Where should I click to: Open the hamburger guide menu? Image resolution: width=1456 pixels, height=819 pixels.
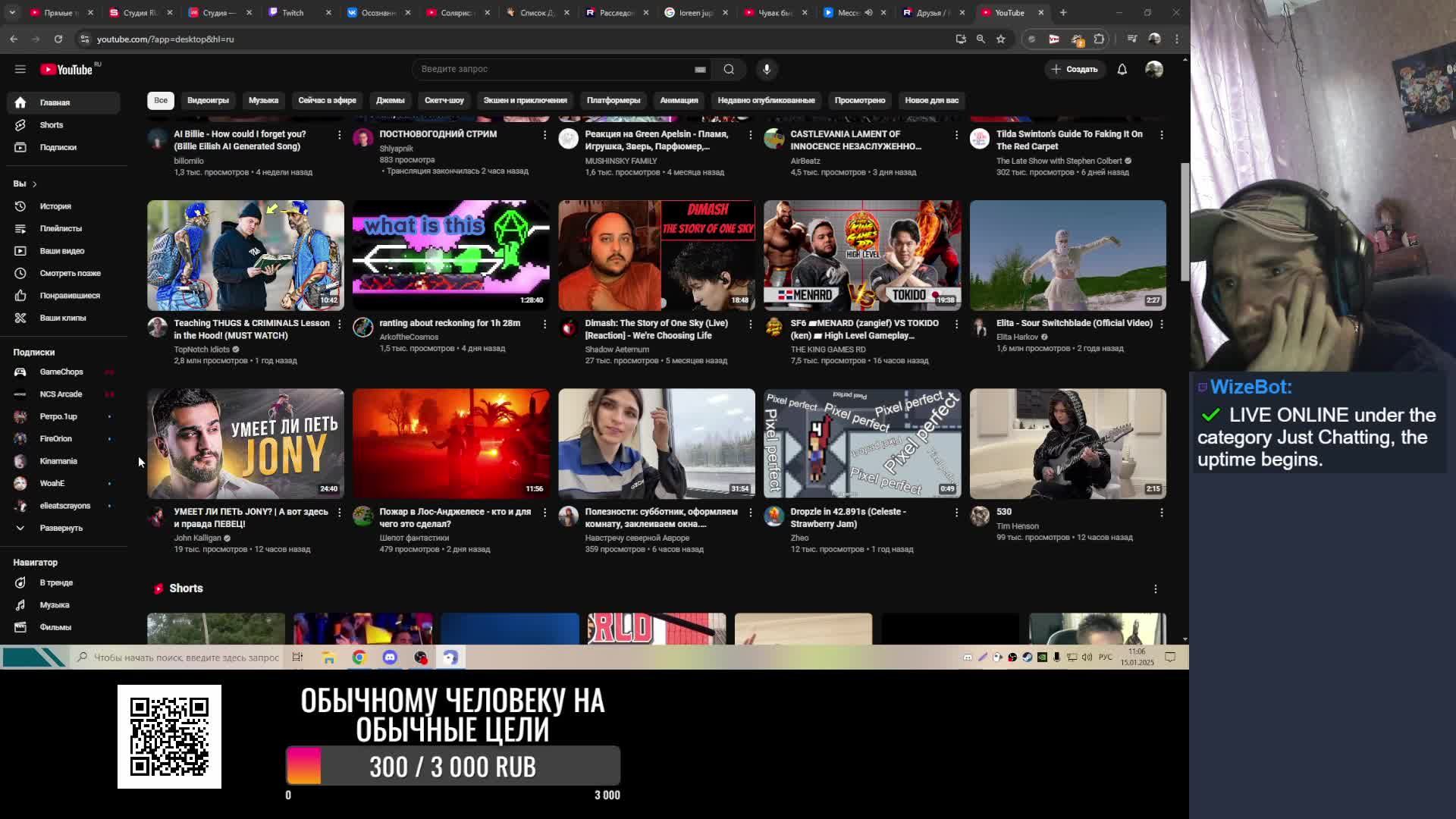pyautogui.click(x=20, y=69)
